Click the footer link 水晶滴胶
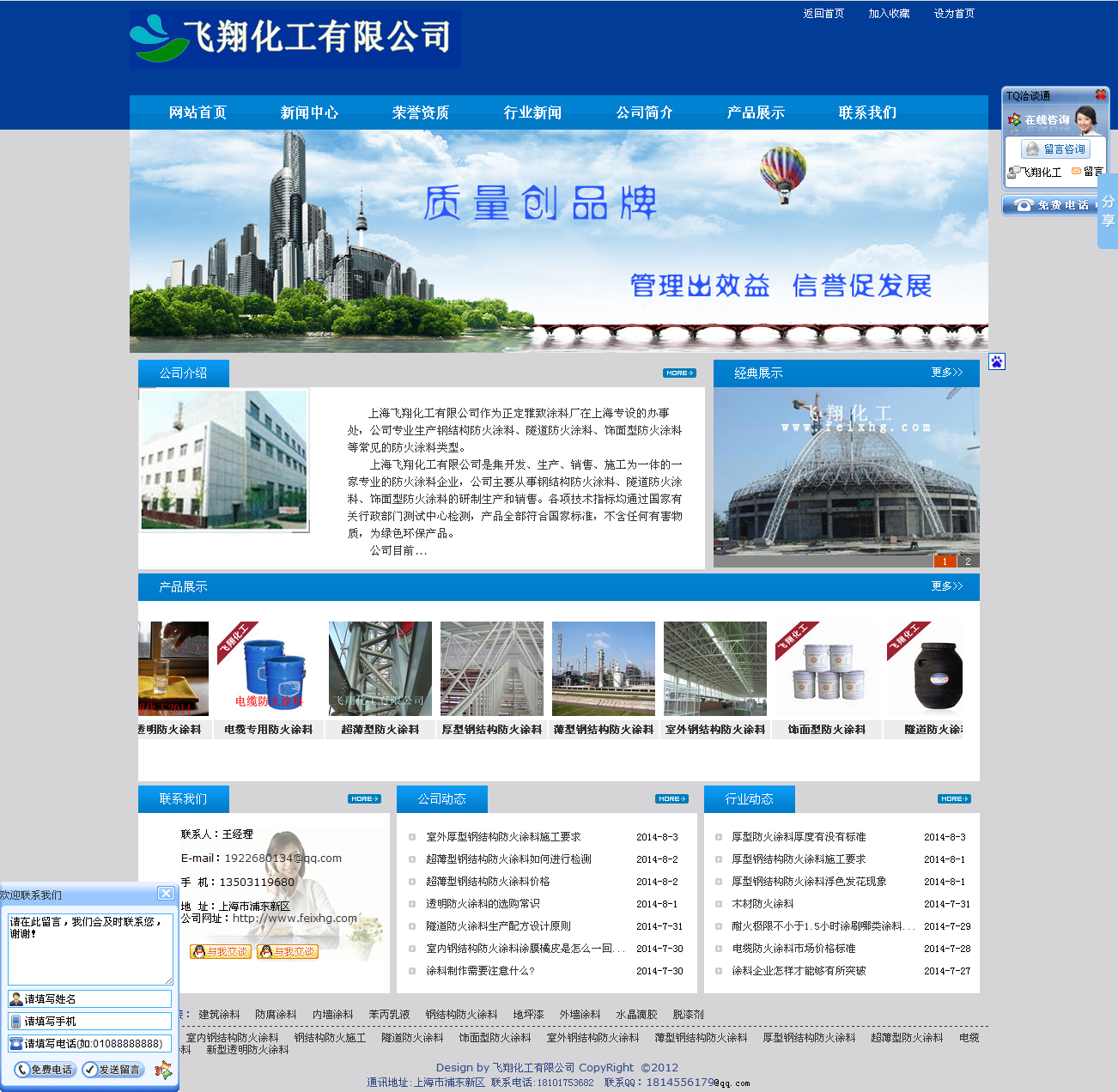The image size is (1118, 1092). click(636, 1014)
